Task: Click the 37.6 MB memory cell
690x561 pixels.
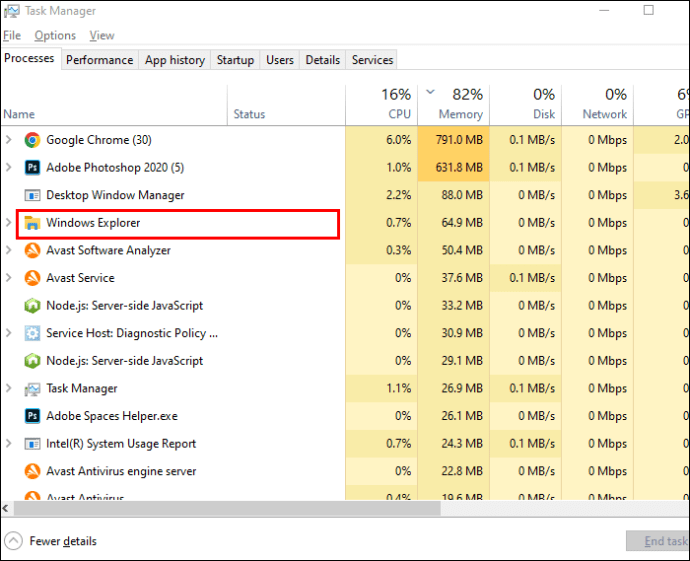Action: 453,278
